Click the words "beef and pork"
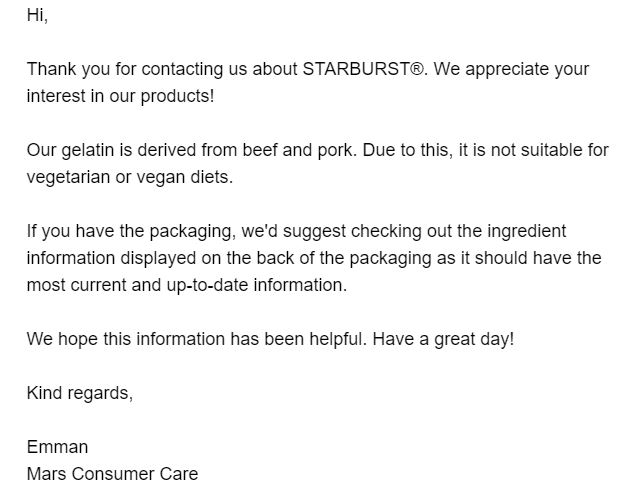638x494 pixels. click(x=297, y=150)
